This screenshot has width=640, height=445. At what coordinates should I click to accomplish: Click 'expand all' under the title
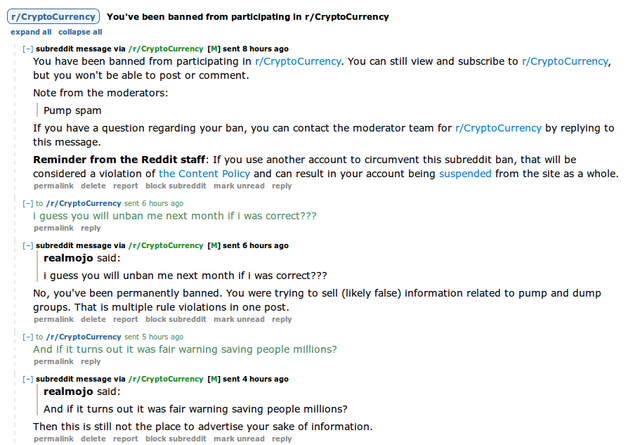(x=31, y=32)
